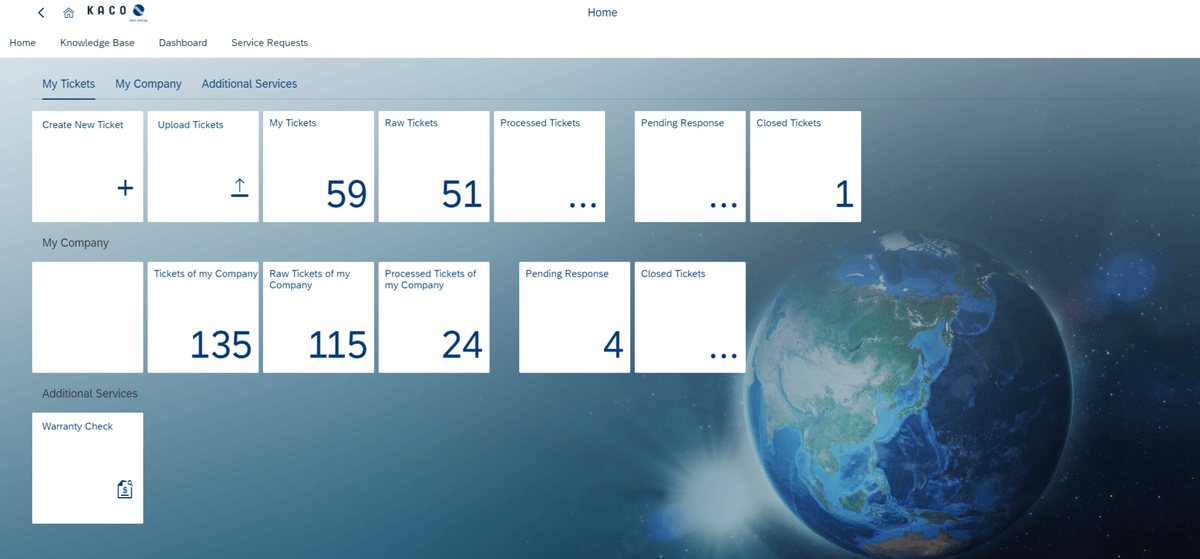The image size is (1200, 559).
Task: Open the My Tickets tile showing 59
Action: pos(318,166)
